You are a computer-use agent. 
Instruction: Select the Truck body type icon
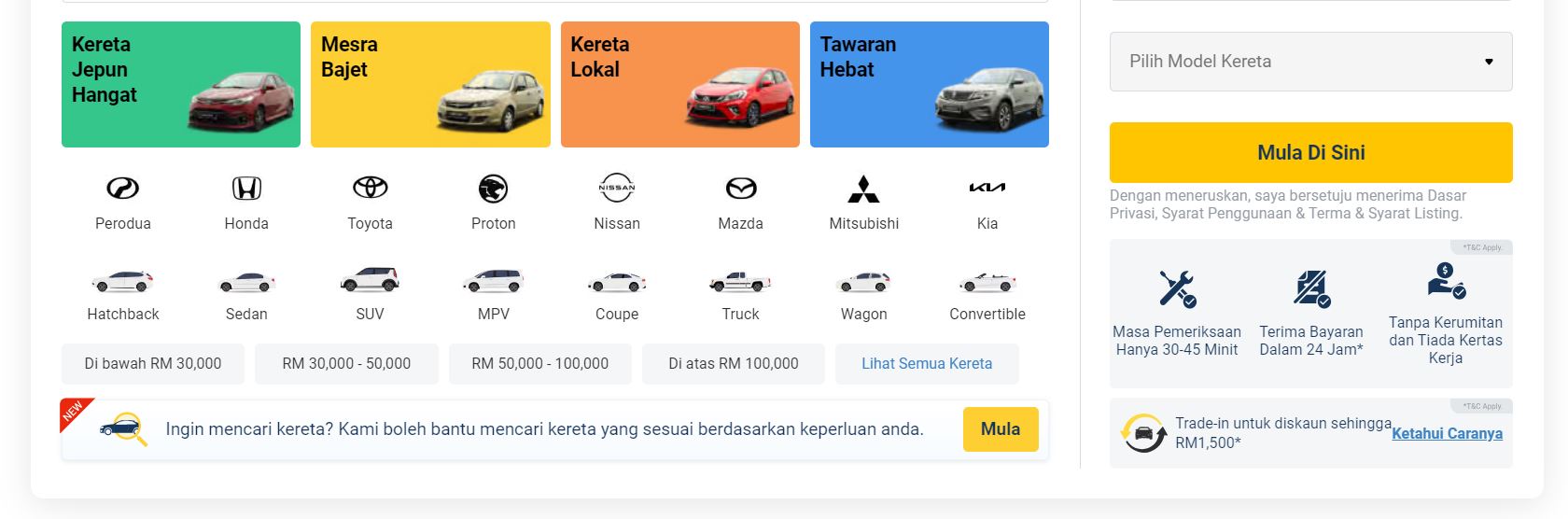(741, 281)
